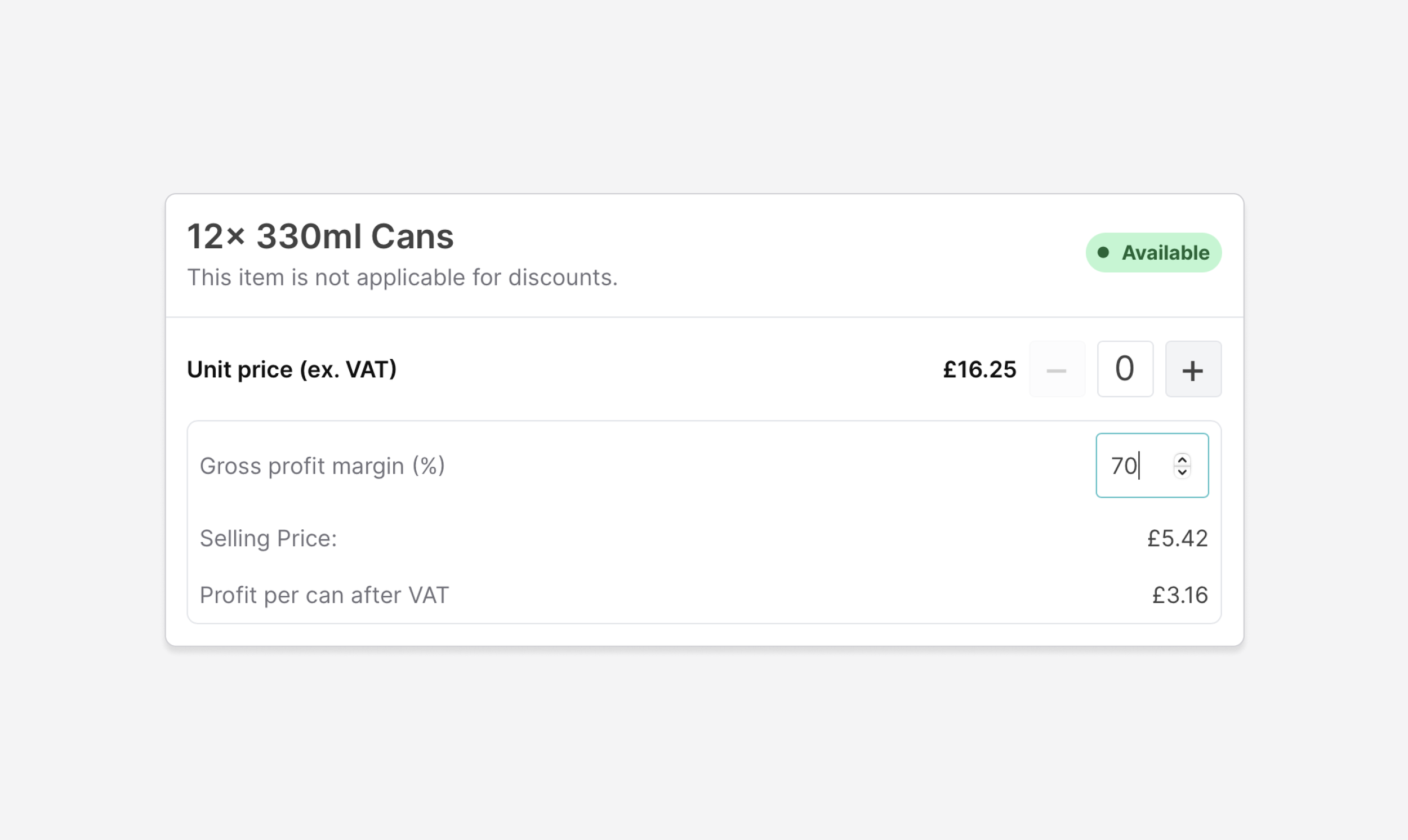Viewport: 1408px width, 840px height.
Task: Click the '12×' pack count in the title
Action: click(x=216, y=236)
